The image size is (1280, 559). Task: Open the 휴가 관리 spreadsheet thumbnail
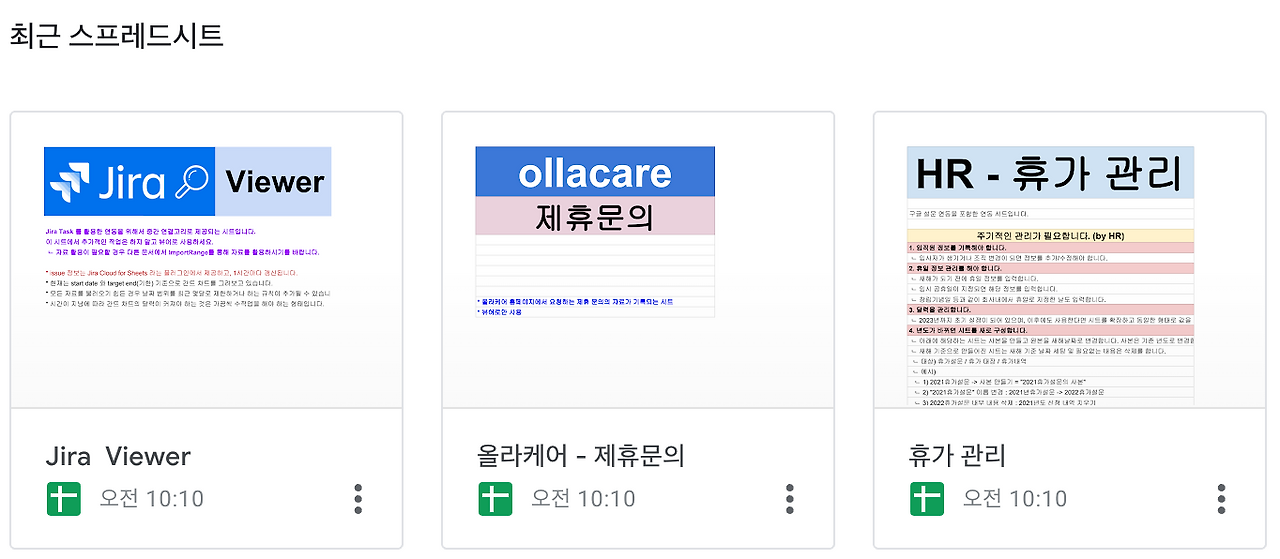click(x=1070, y=260)
